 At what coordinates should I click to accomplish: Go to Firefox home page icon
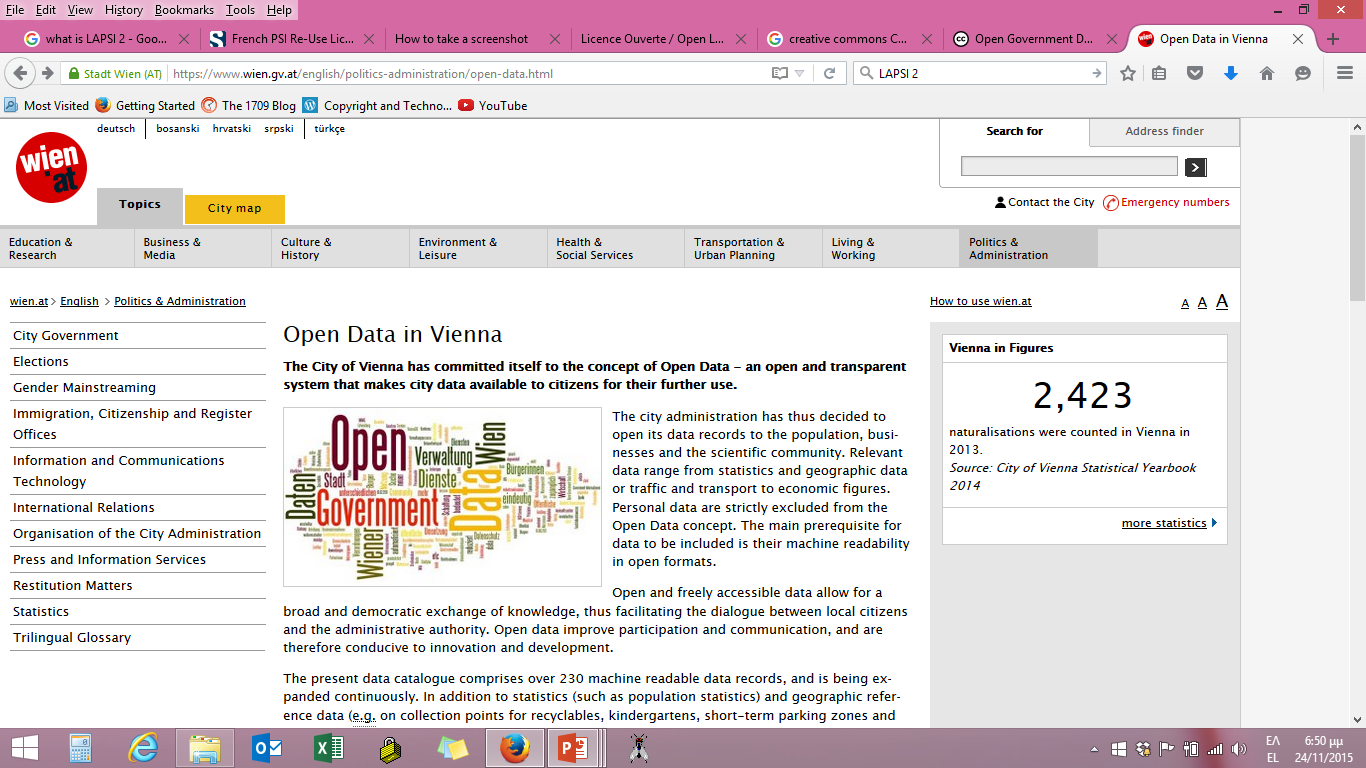click(1267, 73)
